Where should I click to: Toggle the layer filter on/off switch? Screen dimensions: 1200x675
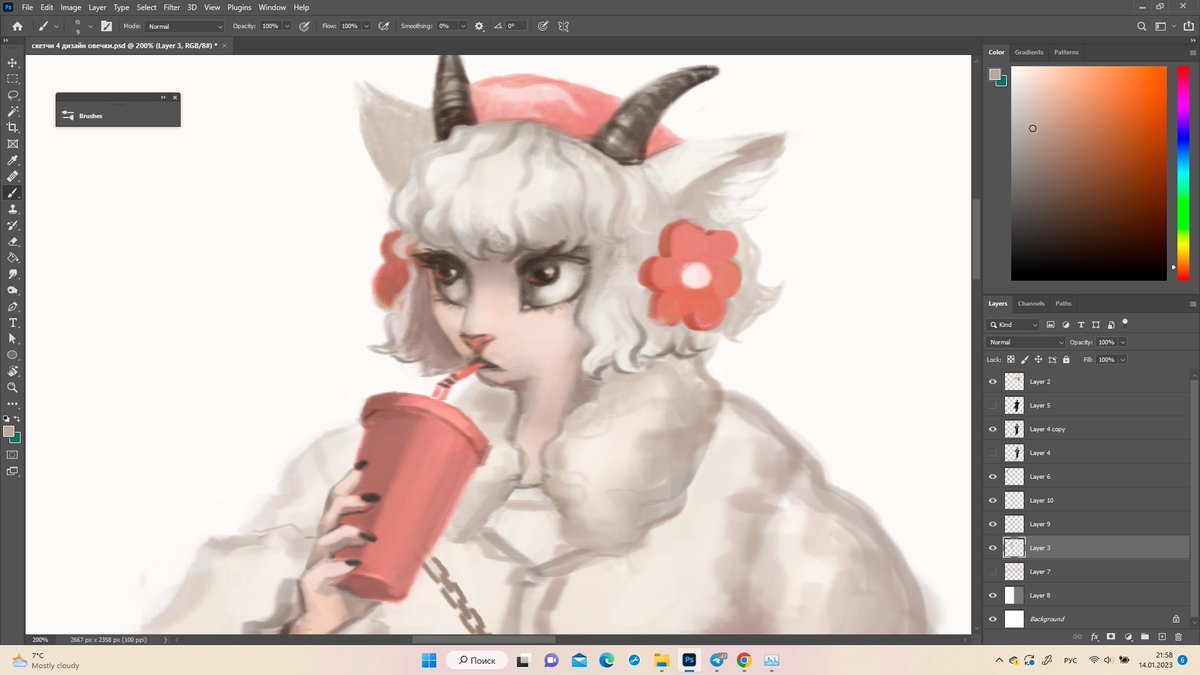point(1125,323)
